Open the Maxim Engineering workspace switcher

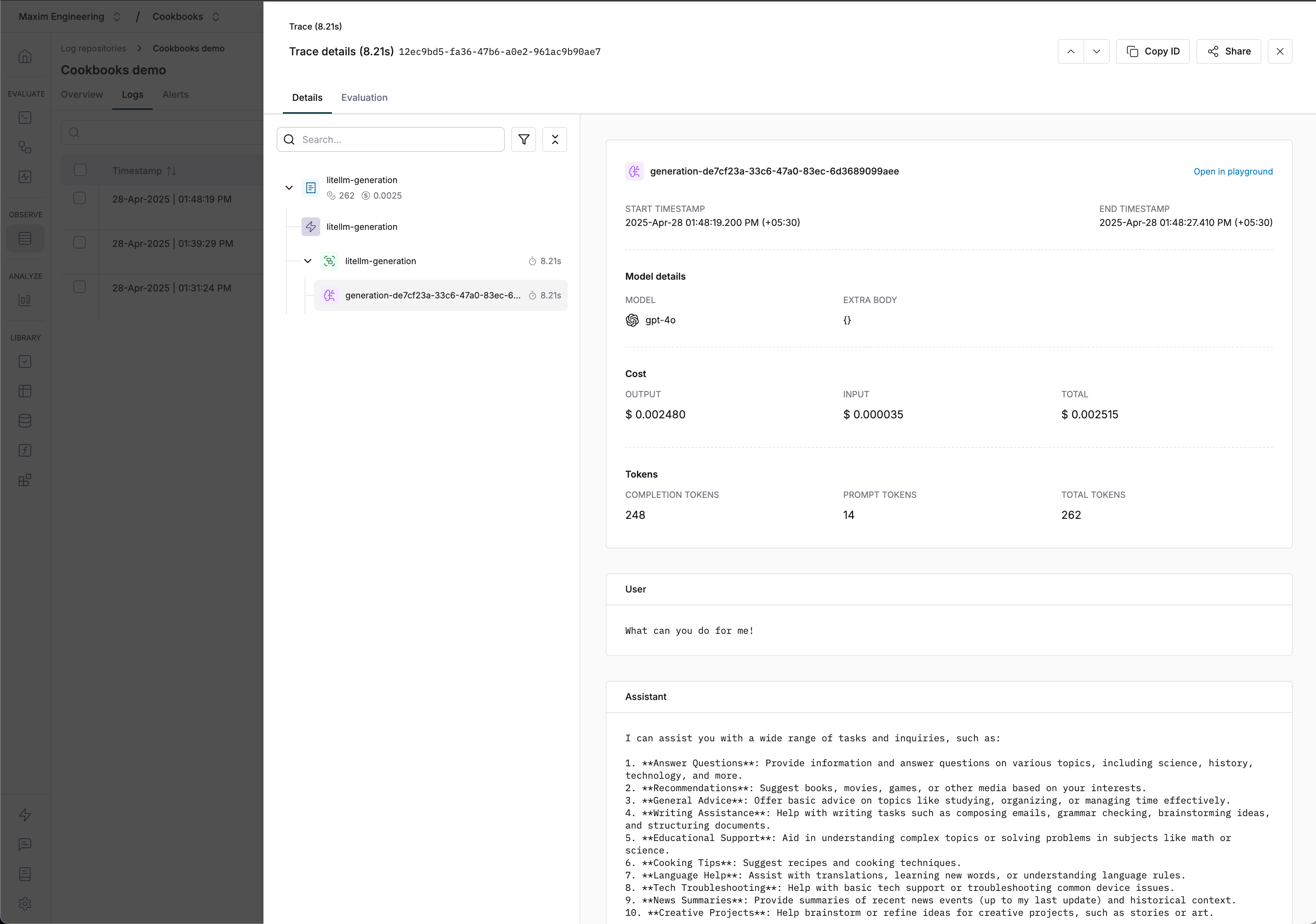(x=69, y=17)
